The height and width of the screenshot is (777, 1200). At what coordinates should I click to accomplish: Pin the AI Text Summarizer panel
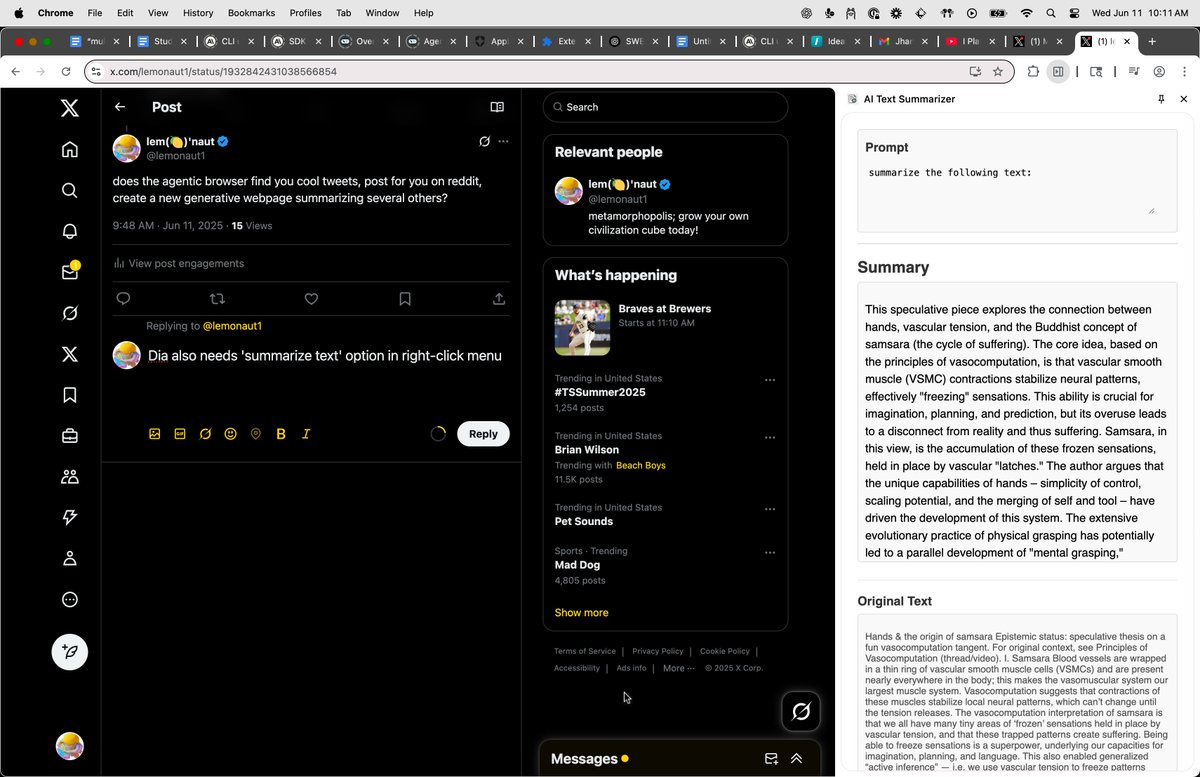(1160, 99)
